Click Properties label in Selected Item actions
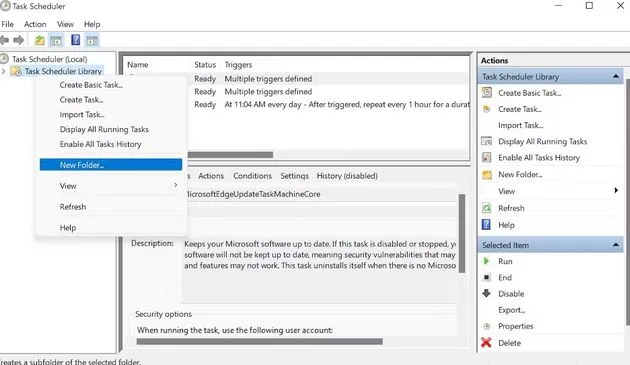The image size is (630, 365). (x=515, y=326)
